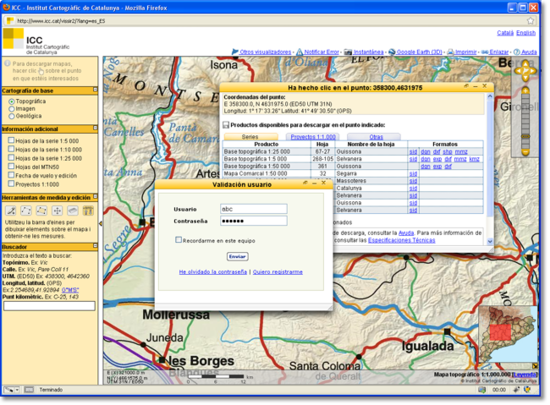Screen dimensions: 550x405
Task: Switch language to English
Action: point(526,33)
